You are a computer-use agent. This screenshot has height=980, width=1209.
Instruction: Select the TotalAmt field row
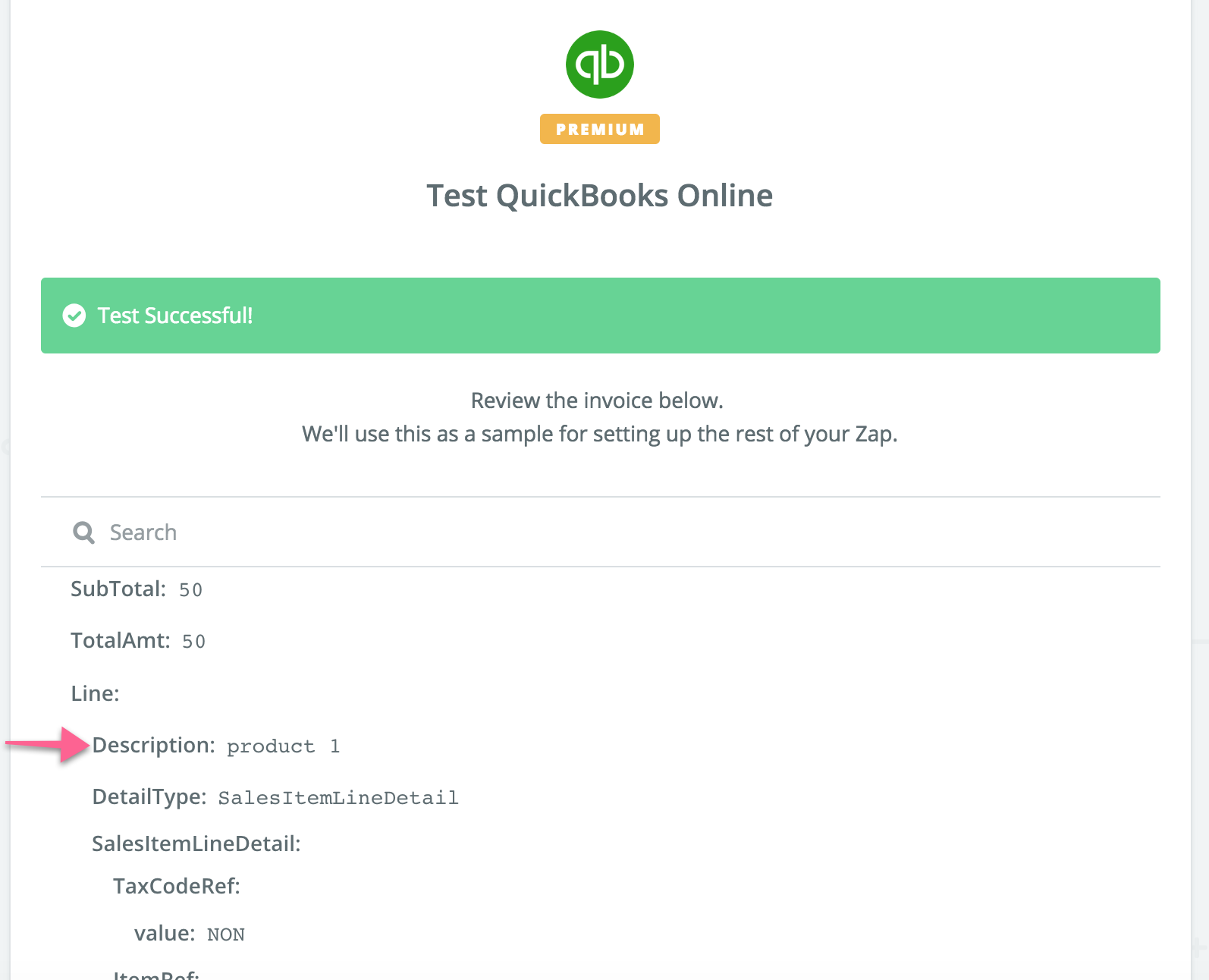(138, 641)
